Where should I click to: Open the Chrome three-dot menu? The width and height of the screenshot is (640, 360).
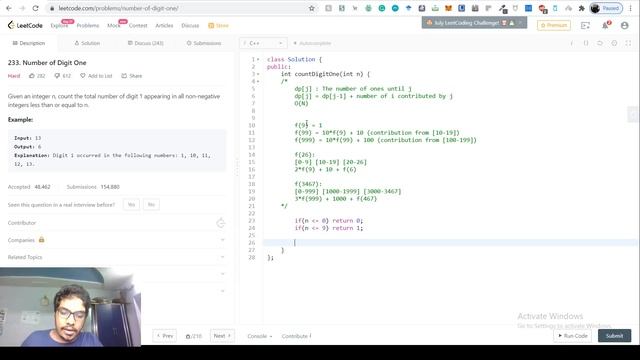point(631,8)
